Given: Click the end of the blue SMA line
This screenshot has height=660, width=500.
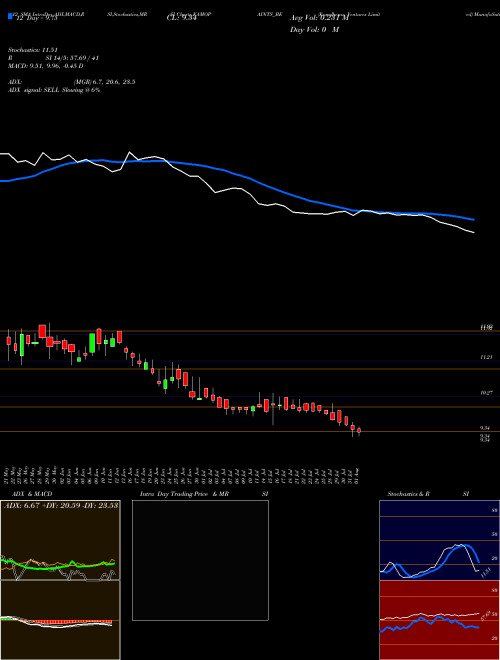Looking at the screenshot, I should coord(474,220).
